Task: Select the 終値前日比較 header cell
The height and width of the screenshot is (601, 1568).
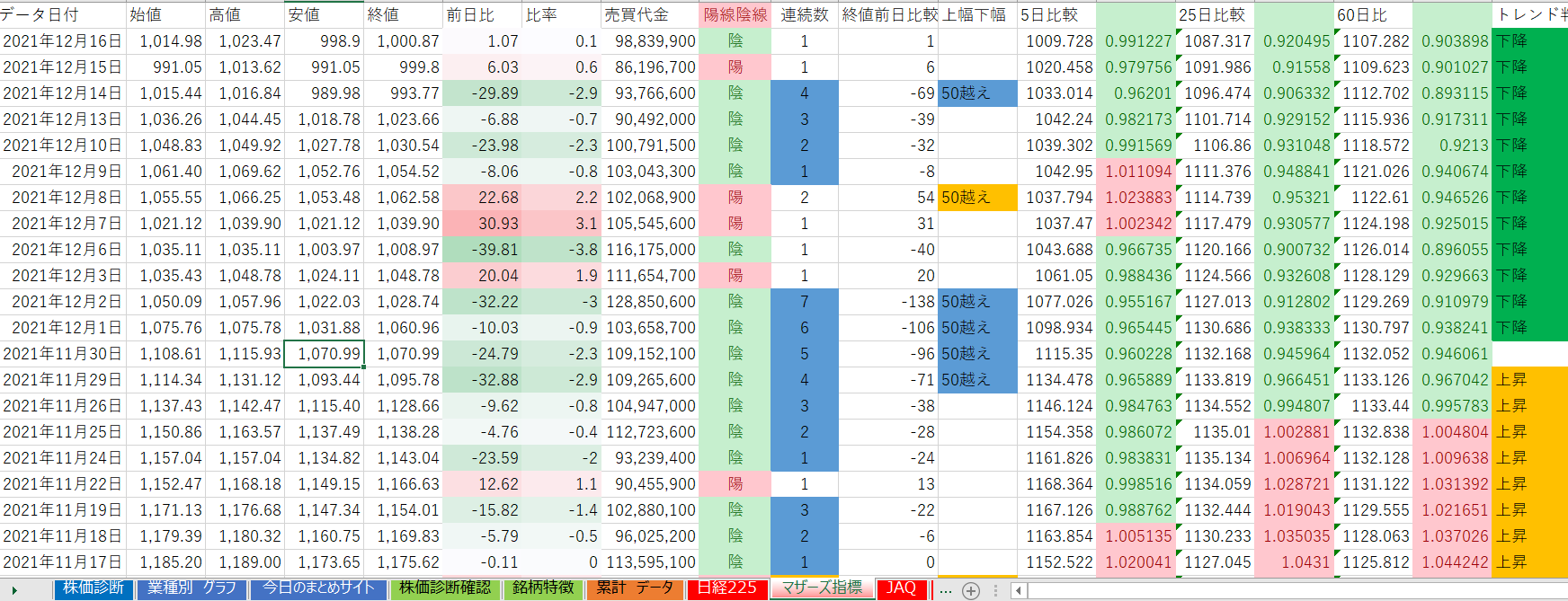Action: pos(888,14)
